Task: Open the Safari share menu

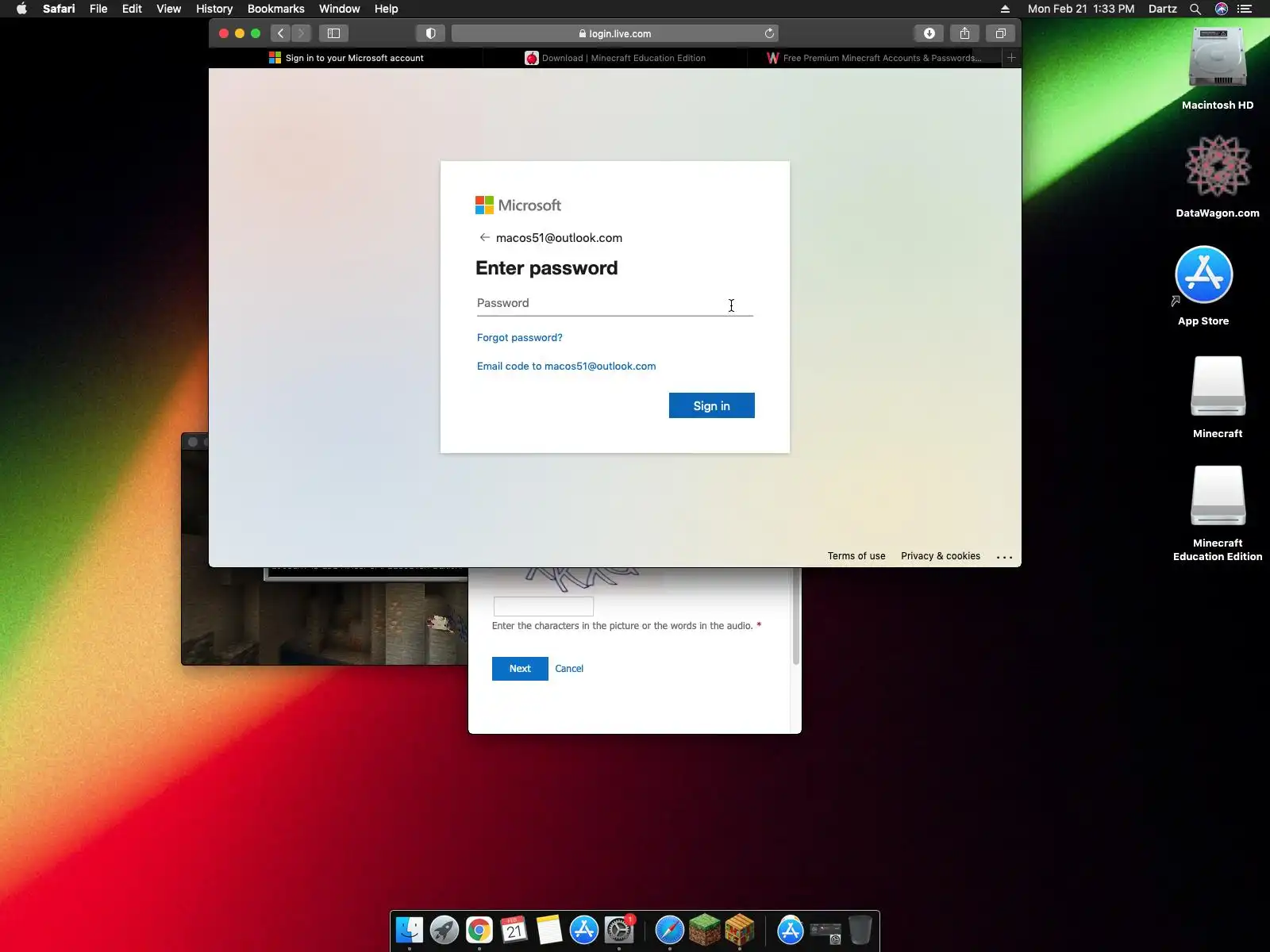Action: [964, 33]
